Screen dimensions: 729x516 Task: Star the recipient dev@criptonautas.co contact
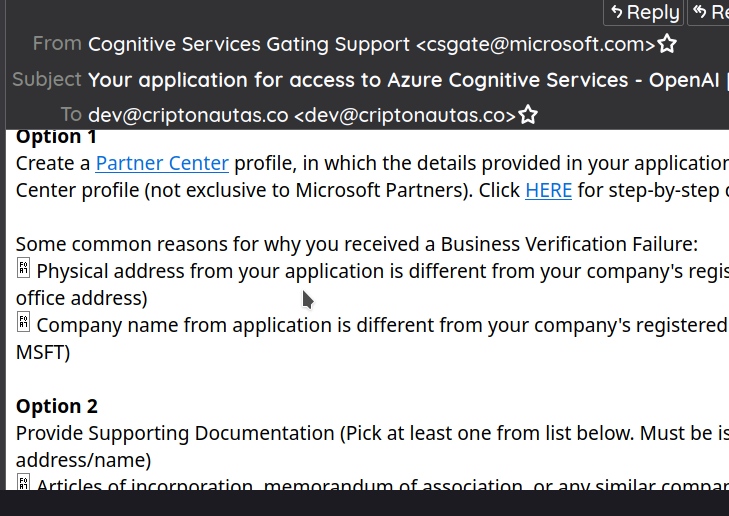point(528,115)
